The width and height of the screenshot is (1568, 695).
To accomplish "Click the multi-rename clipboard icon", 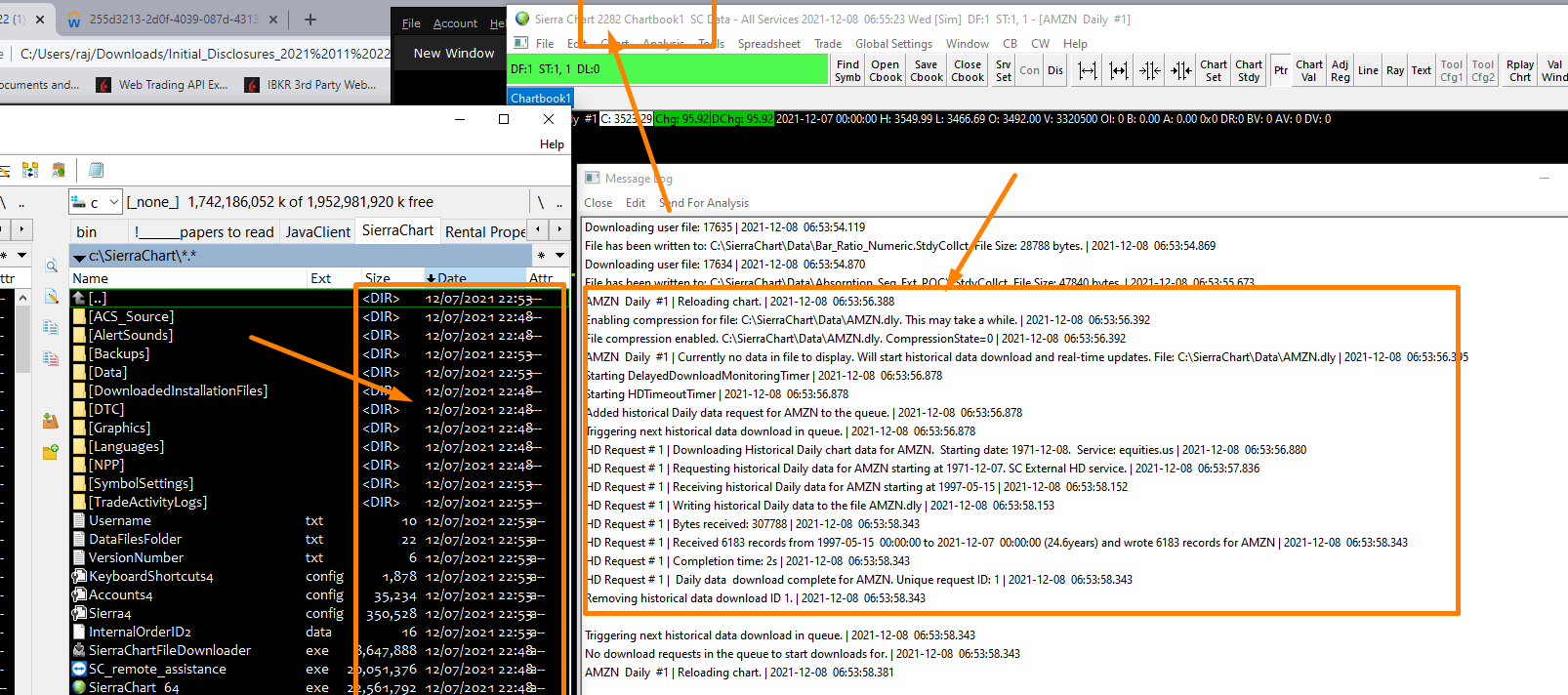I will tap(59, 170).
